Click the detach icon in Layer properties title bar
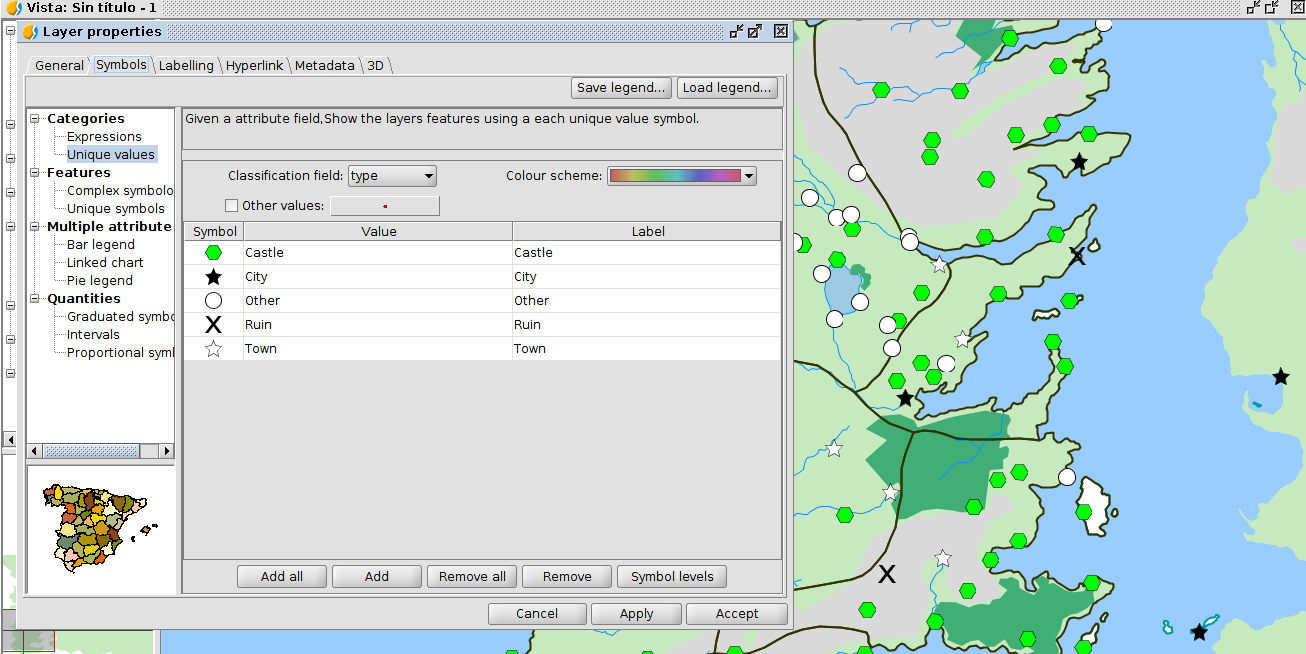 click(737, 31)
